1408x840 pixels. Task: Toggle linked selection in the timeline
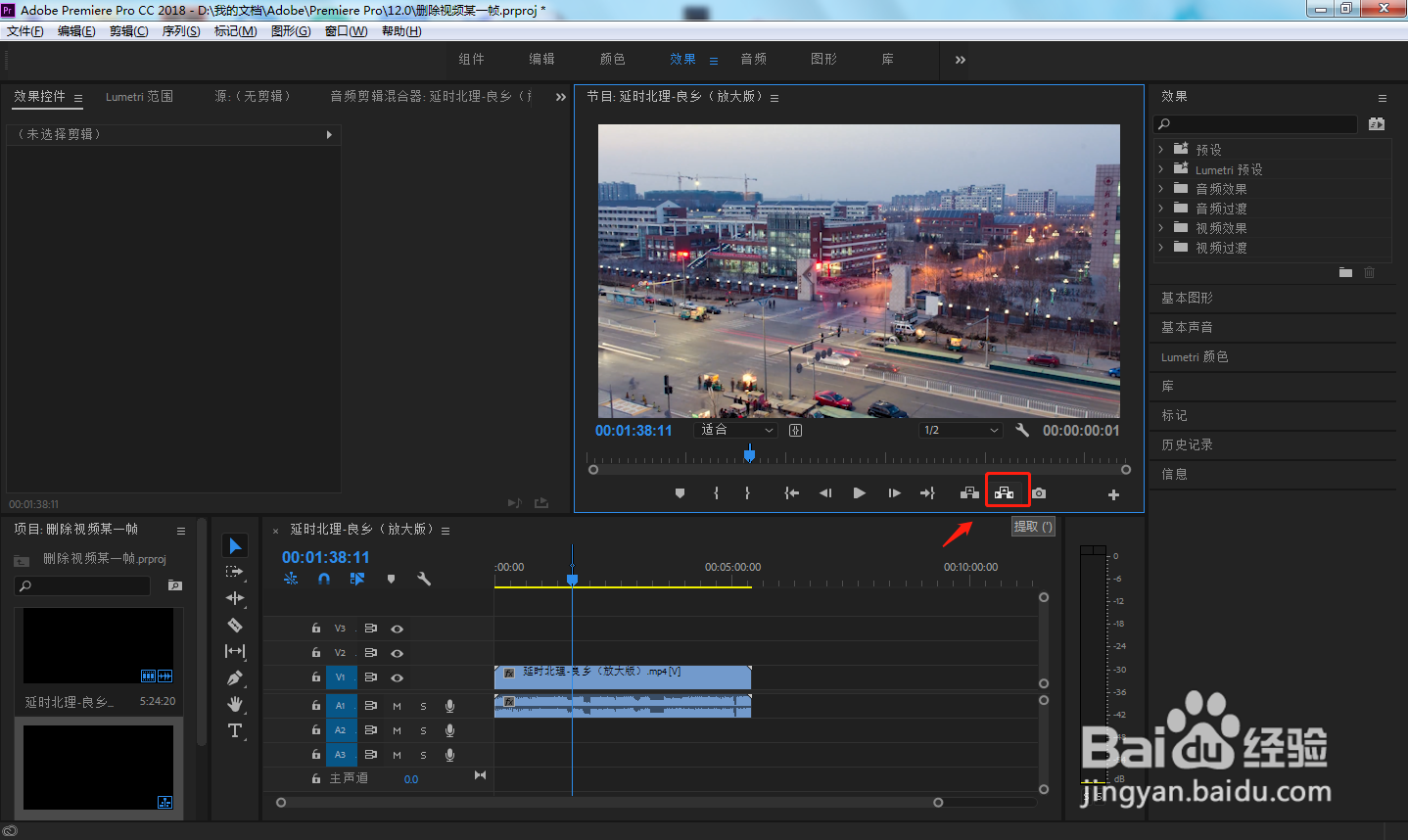357,579
